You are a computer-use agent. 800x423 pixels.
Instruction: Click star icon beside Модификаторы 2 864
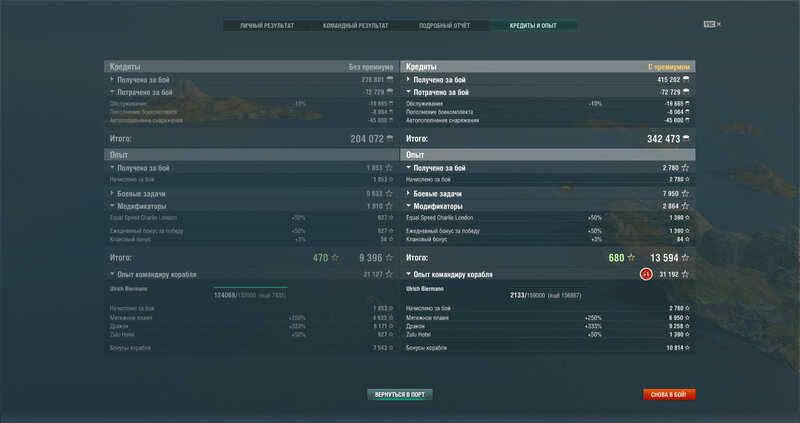click(x=685, y=206)
